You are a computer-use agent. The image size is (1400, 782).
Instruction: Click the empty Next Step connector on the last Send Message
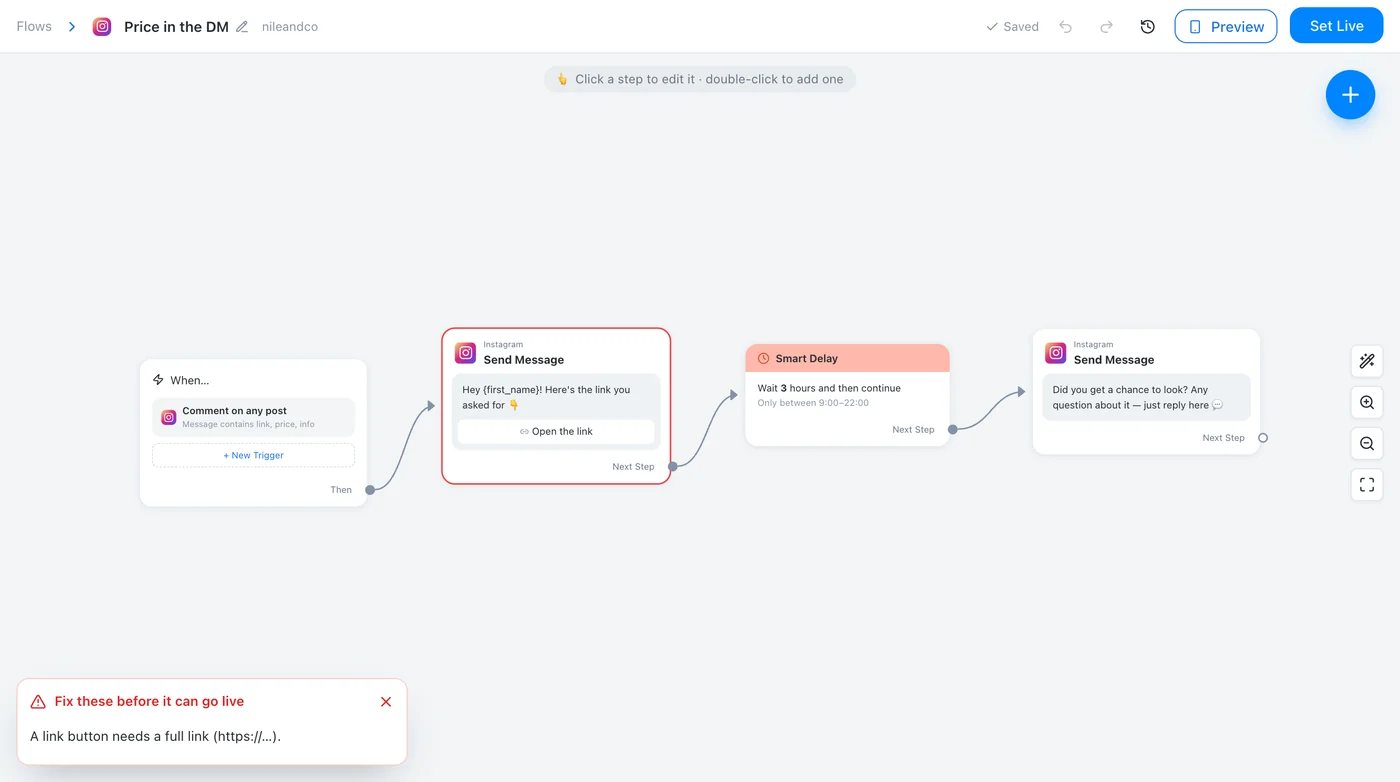pyautogui.click(x=1263, y=438)
